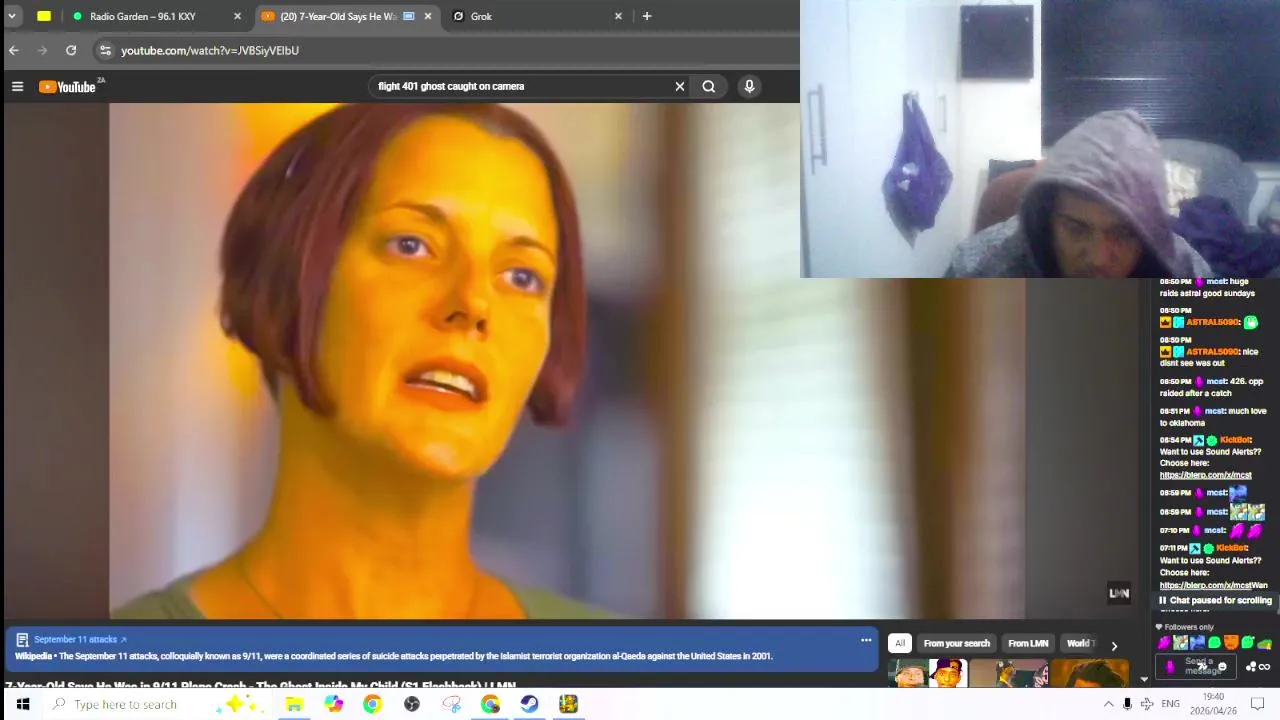
Task: Open the blerp.com/x/mcst link in chat
Action: coord(1205,475)
